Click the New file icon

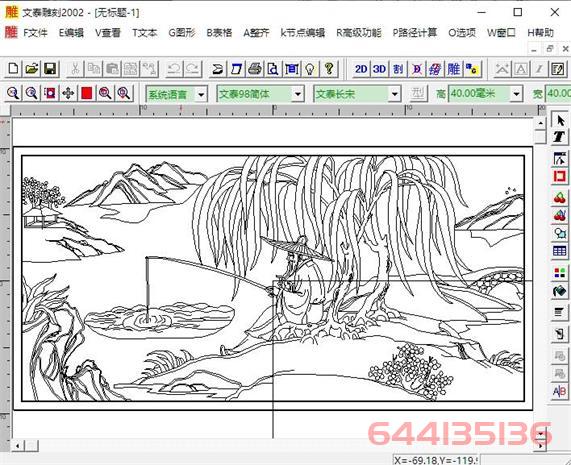click(13, 68)
